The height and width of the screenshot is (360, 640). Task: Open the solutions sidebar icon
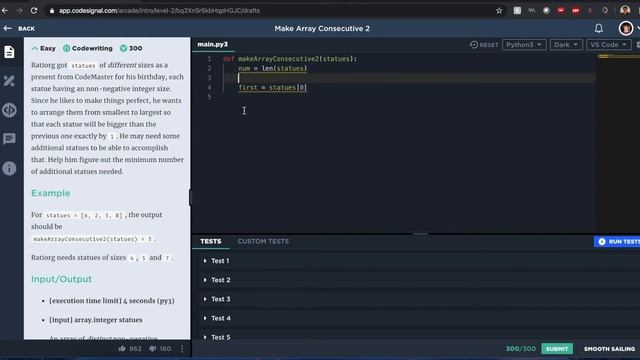coord(9,81)
